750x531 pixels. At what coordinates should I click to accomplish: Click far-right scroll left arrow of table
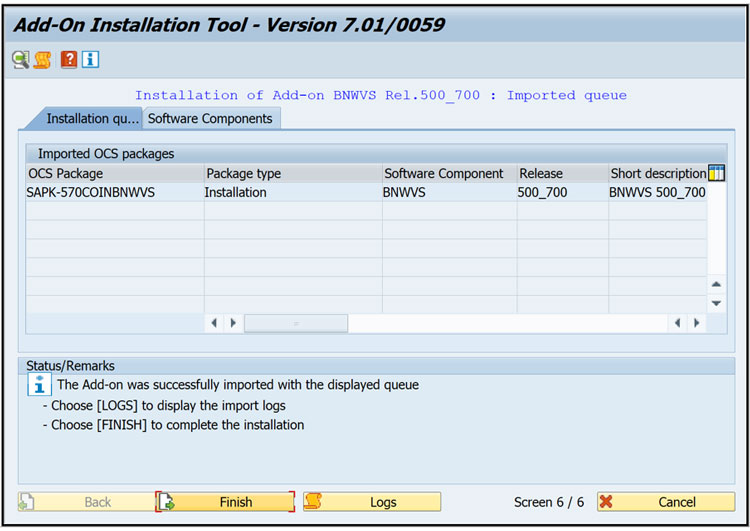click(677, 323)
